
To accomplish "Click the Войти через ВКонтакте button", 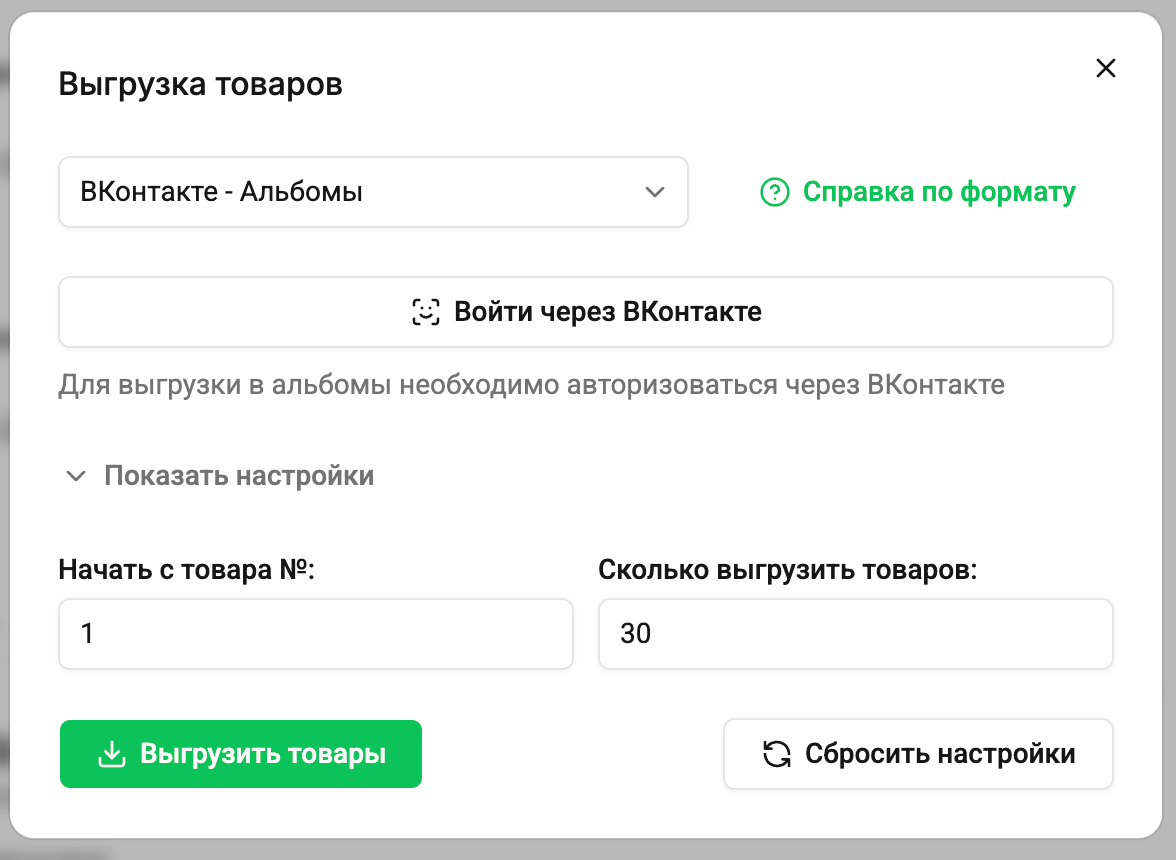I will (x=586, y=312).
